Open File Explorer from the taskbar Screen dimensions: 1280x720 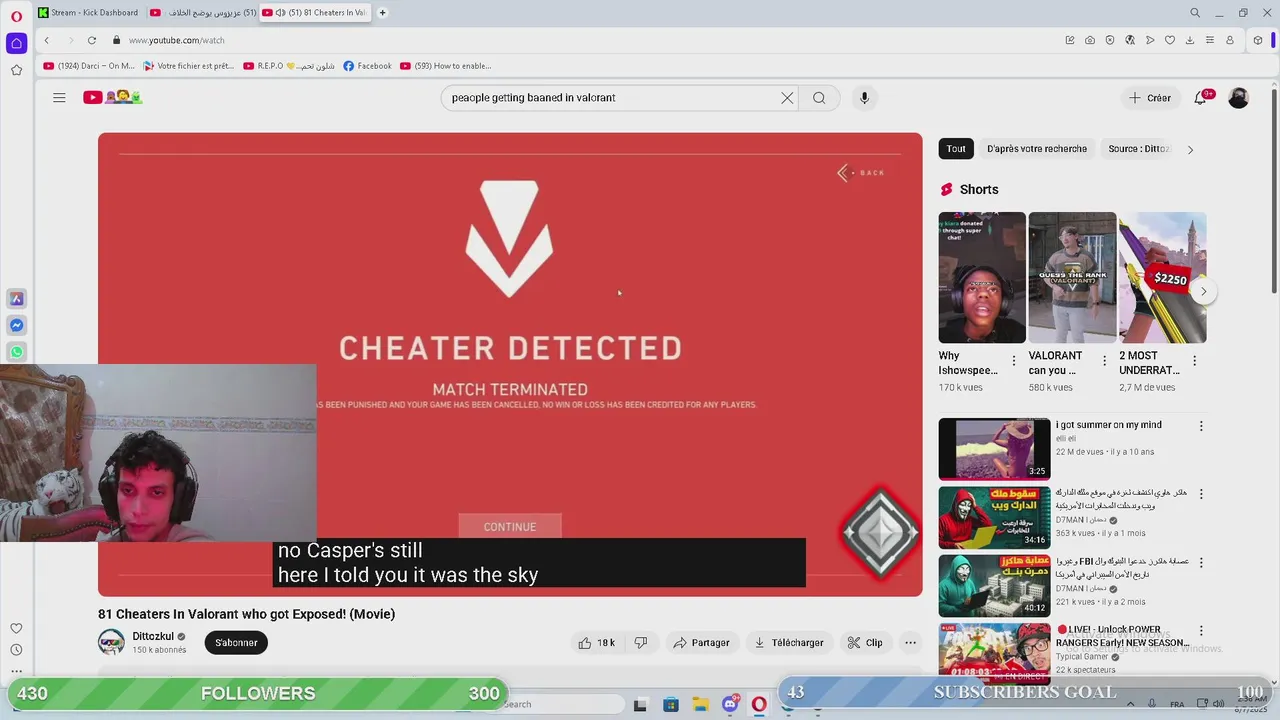tap(700, 705)
